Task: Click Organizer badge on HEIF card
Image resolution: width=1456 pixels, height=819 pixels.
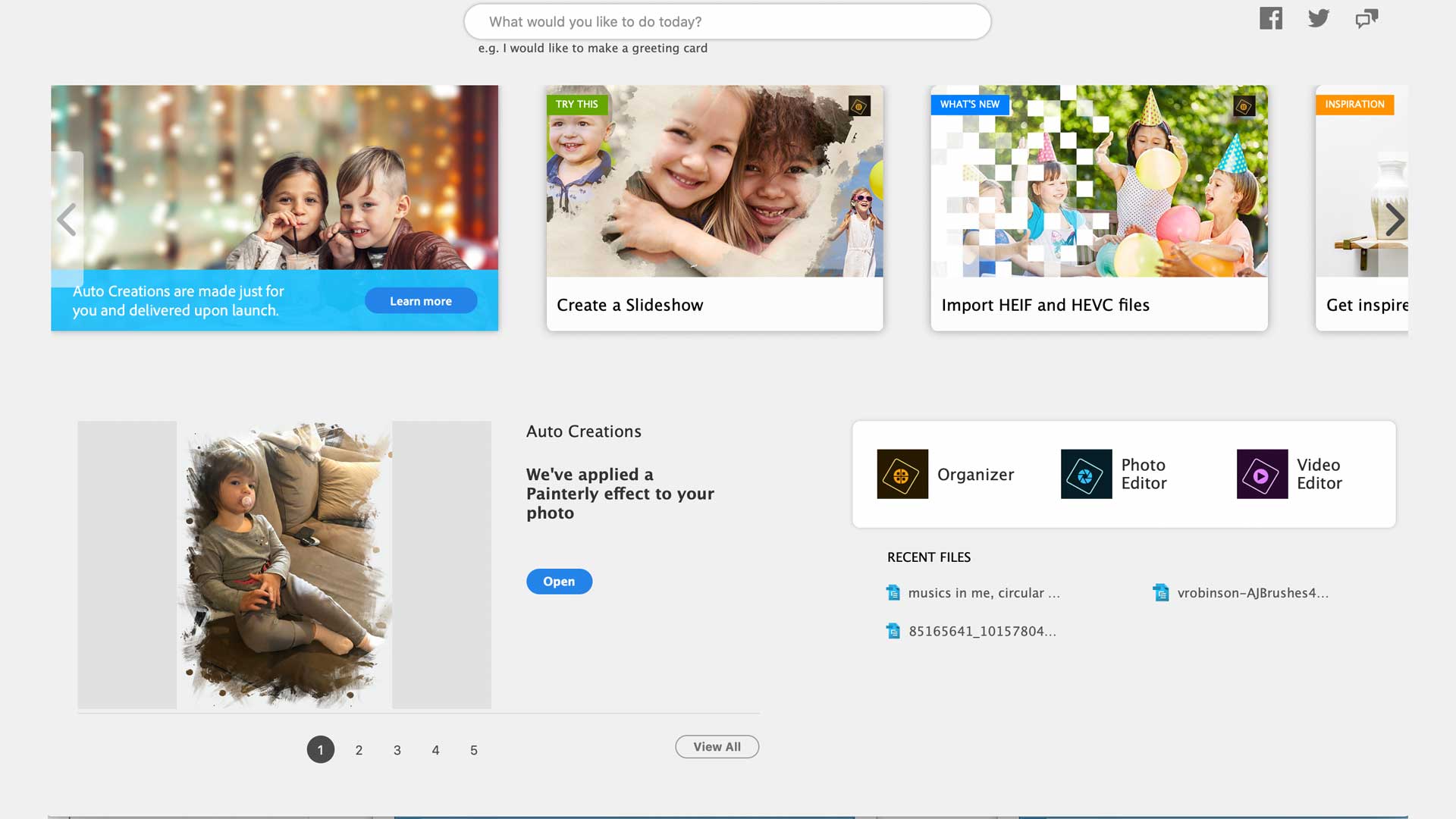Action: [x=1244, y=106]
